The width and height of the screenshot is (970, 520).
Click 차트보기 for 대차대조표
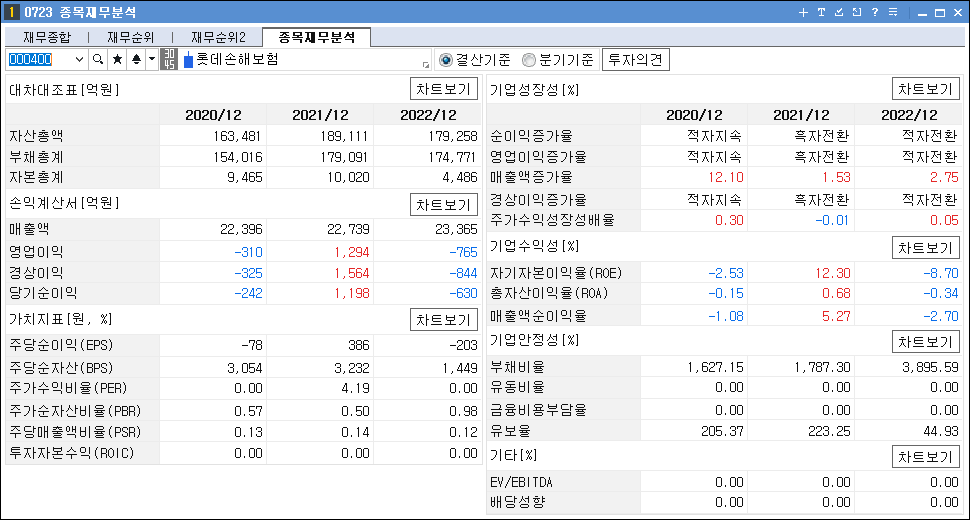tap(444, 89)
